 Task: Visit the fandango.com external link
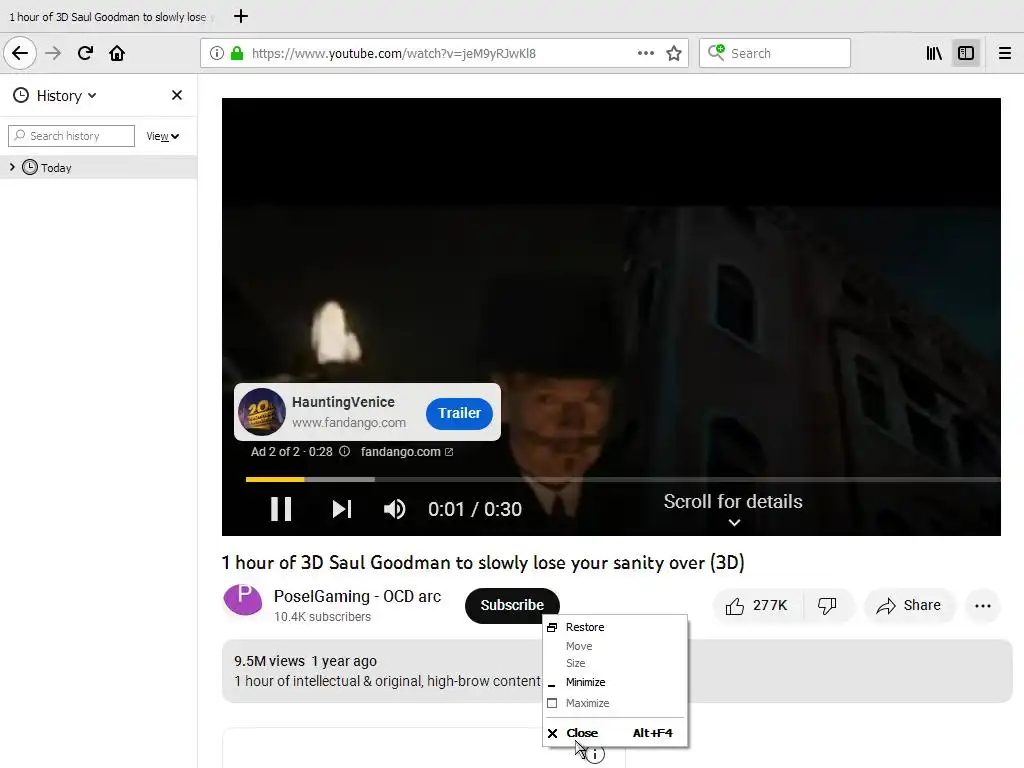[406, 451]
